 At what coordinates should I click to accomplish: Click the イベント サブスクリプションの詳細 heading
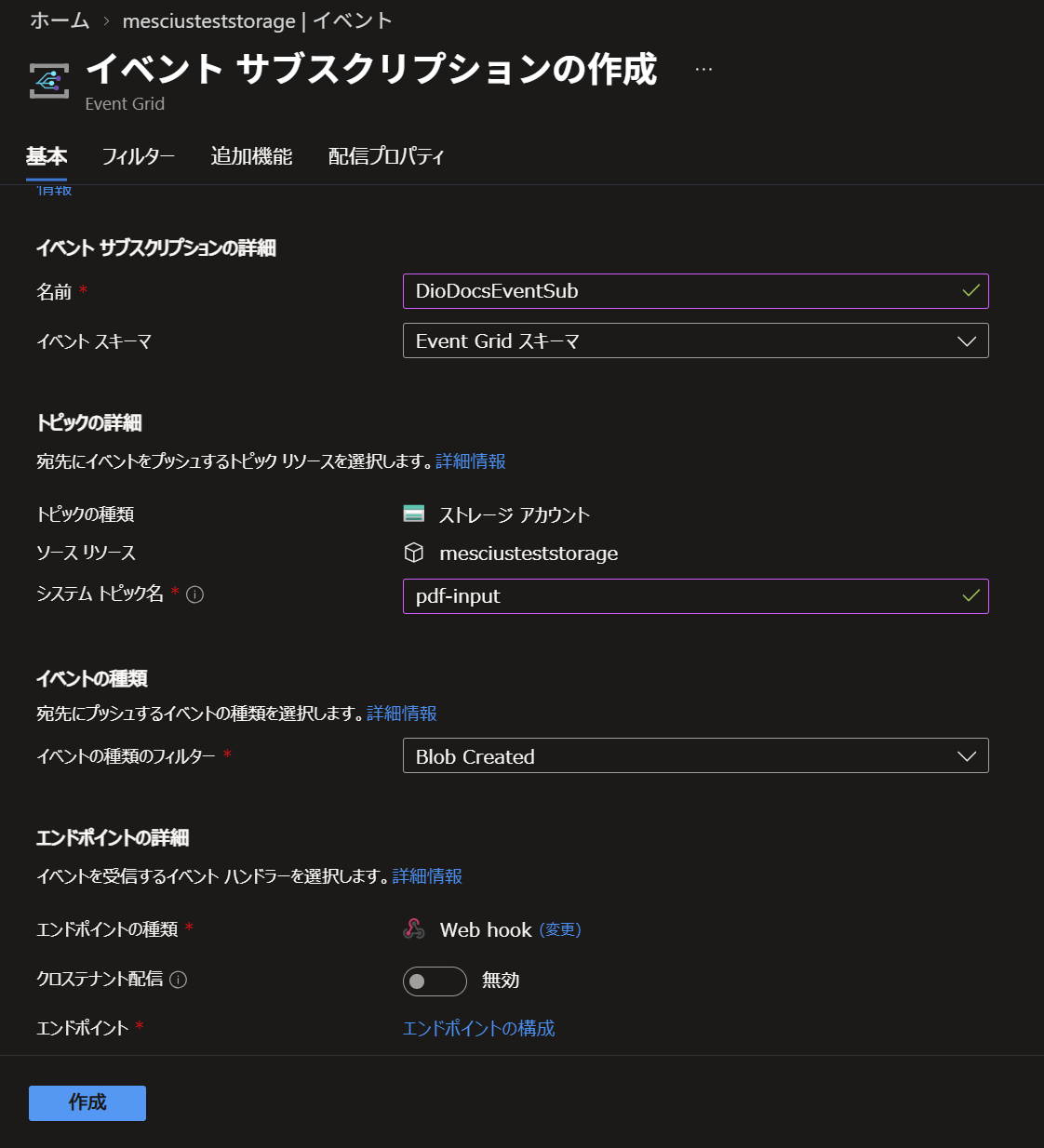[156, 247]
